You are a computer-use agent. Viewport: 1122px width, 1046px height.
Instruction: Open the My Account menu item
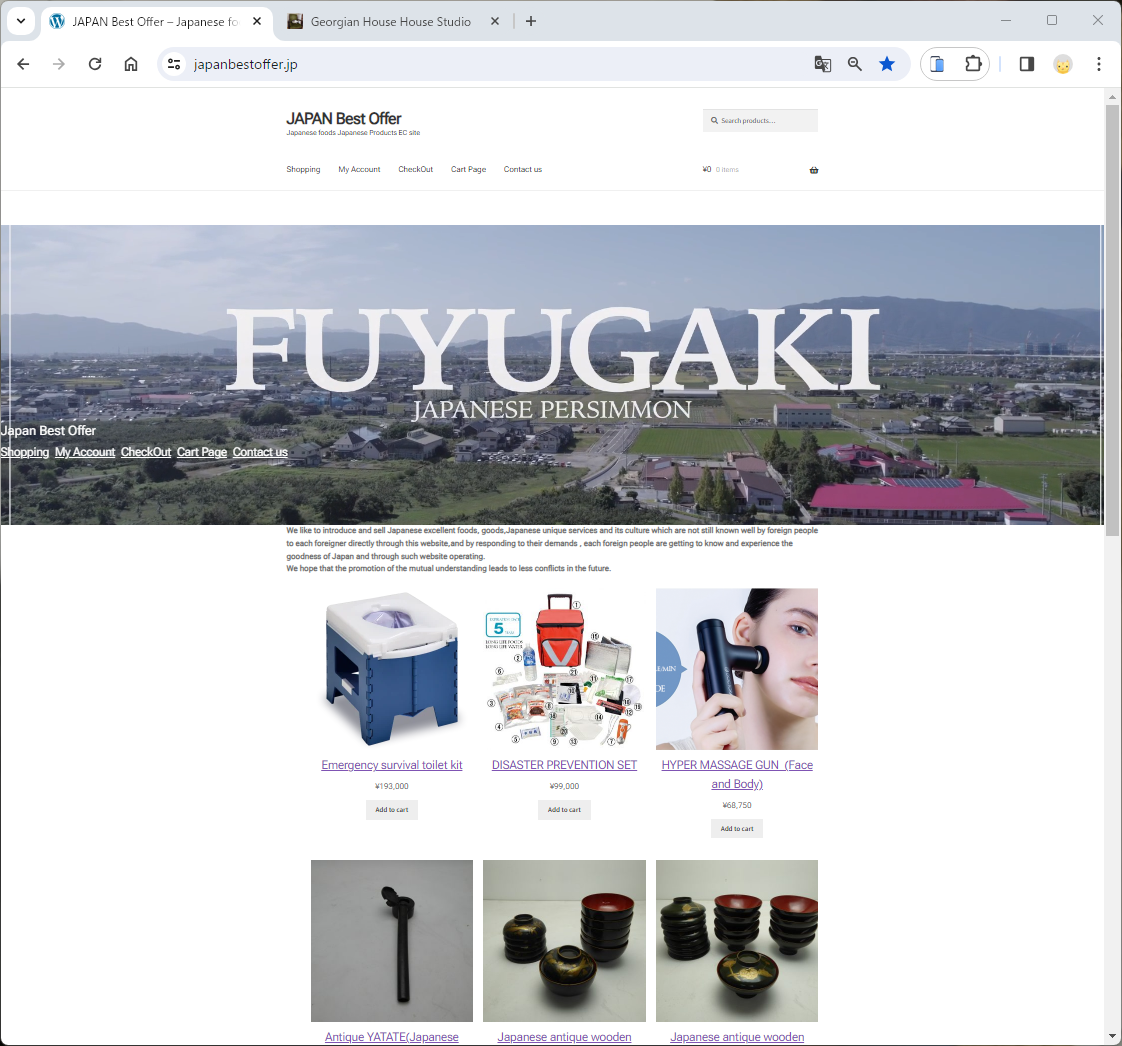pos(359,170)
